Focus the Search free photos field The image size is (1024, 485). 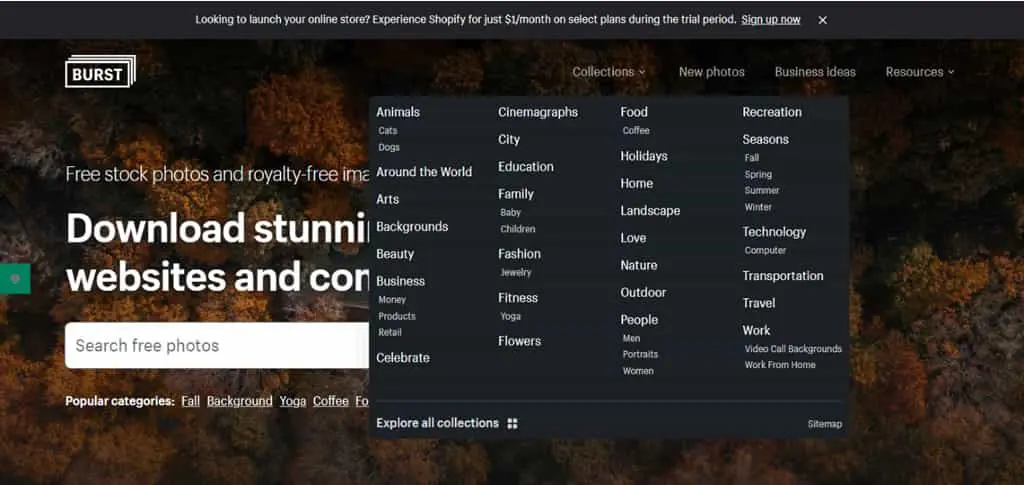point(217,345)
